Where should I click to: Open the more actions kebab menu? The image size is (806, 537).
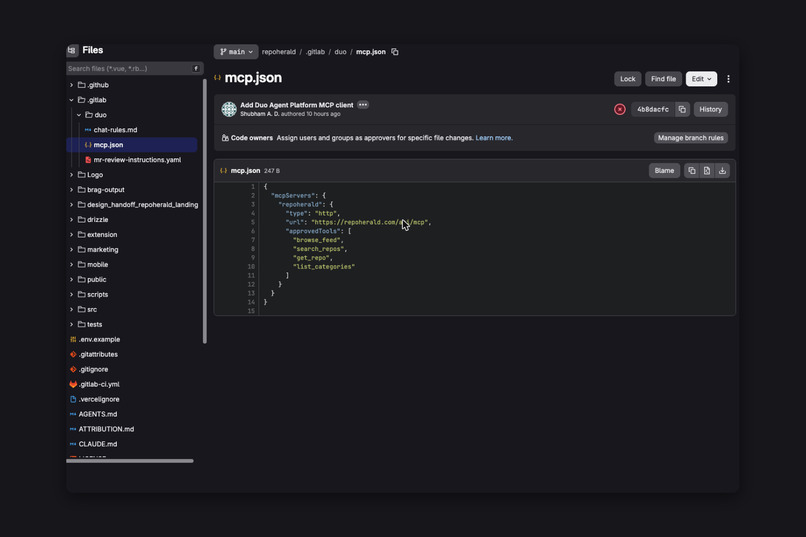728,79
